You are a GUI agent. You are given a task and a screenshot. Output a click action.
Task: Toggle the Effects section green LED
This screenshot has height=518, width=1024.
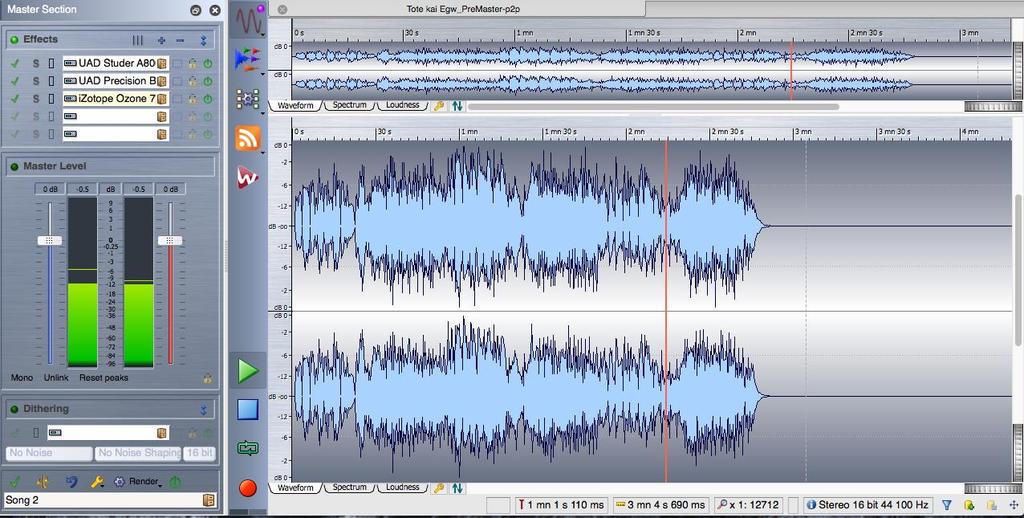pos(14,40)
